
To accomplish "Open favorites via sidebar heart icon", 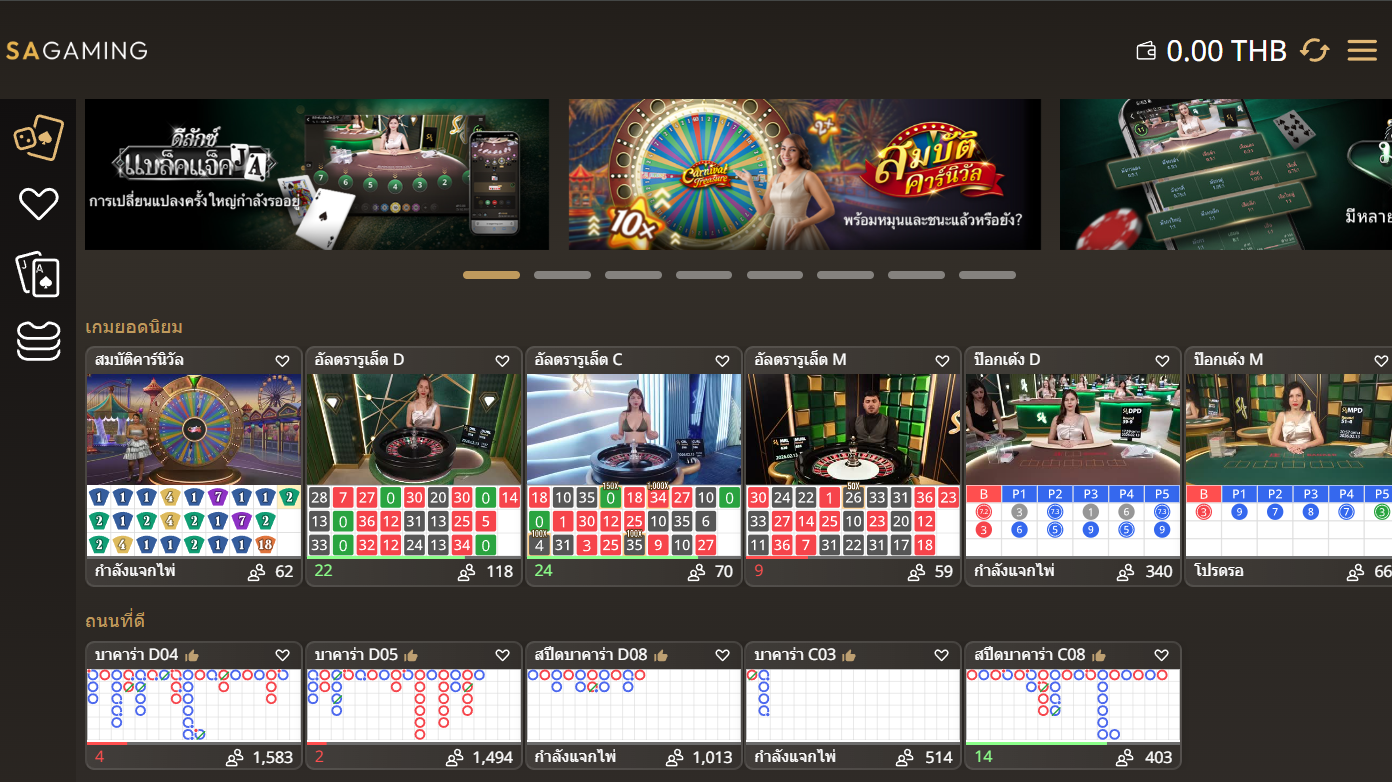I will click(39, 205).
